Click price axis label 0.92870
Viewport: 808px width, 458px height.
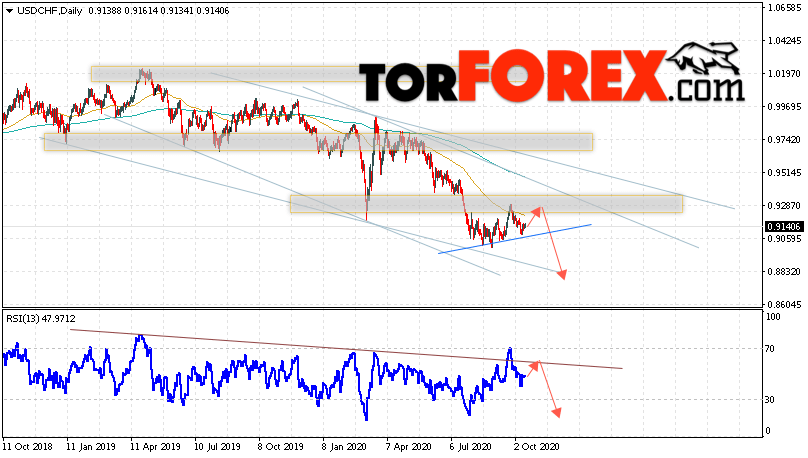(x=784, y=206)
